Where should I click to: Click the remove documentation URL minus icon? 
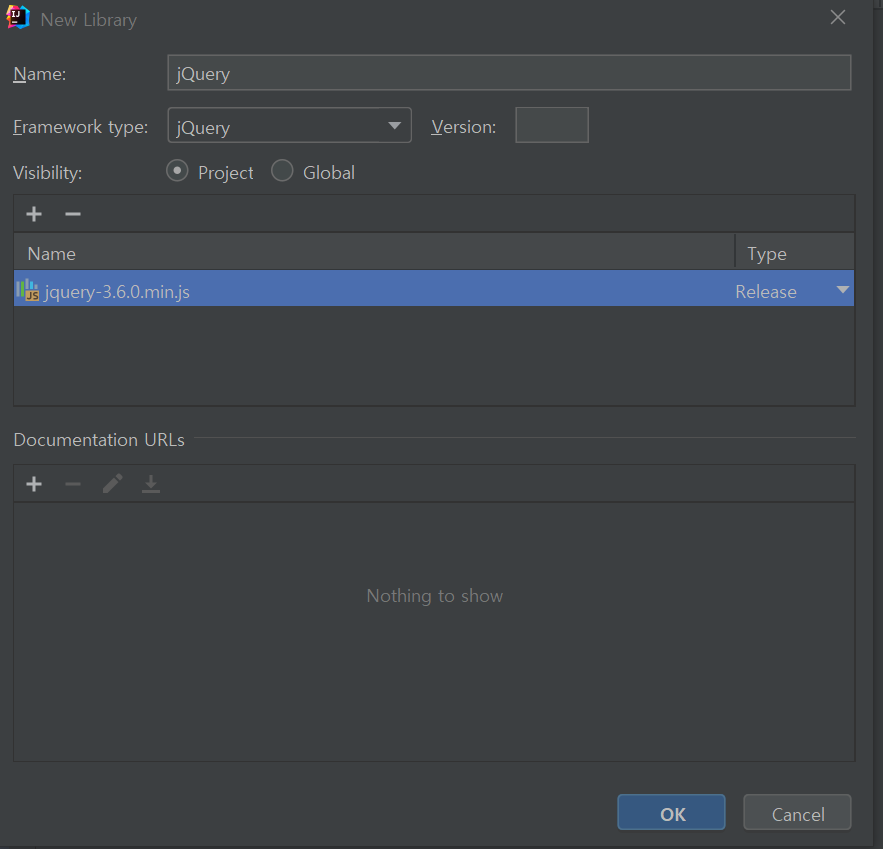[x=73, y=484]
